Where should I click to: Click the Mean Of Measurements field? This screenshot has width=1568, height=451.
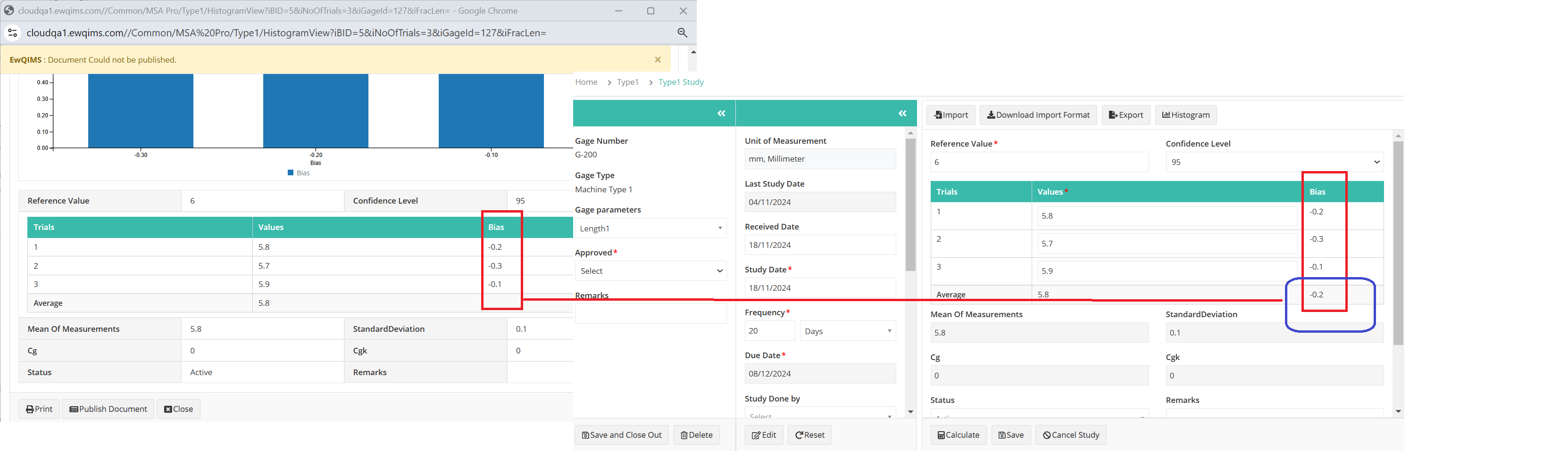pyautogui.click(x=1040, y=332)
